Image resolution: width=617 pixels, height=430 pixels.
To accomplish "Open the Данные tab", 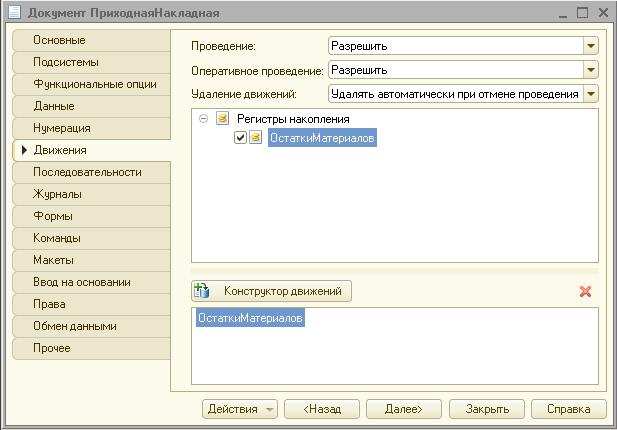I will (x=92, y=106).
